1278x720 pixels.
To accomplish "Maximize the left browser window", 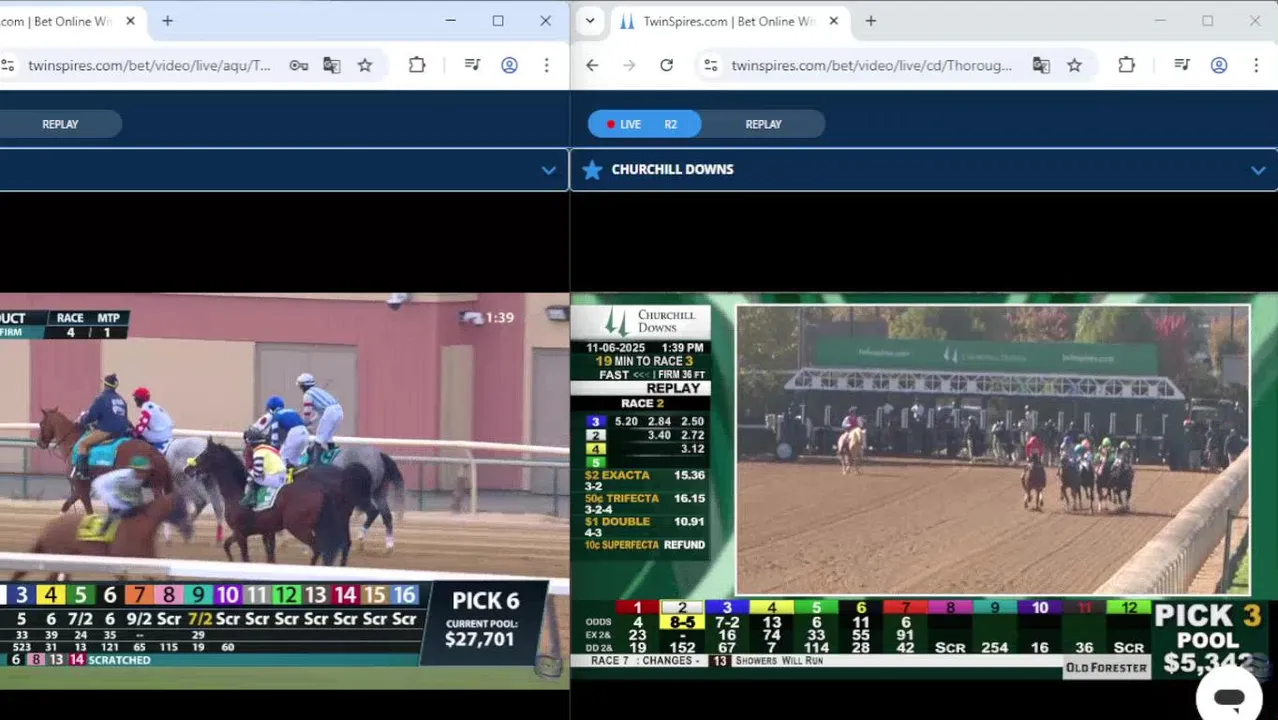I will 498,21.
